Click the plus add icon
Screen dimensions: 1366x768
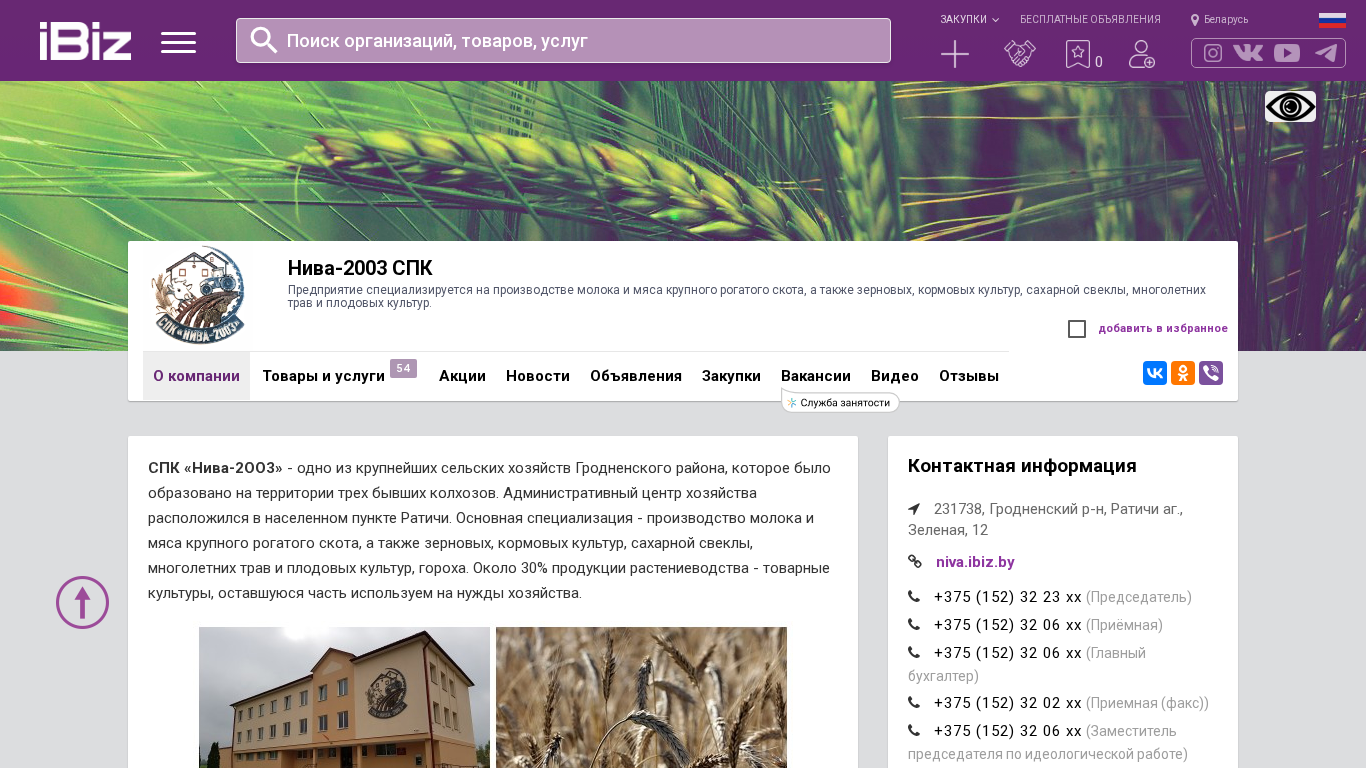[x=955, y=54]
